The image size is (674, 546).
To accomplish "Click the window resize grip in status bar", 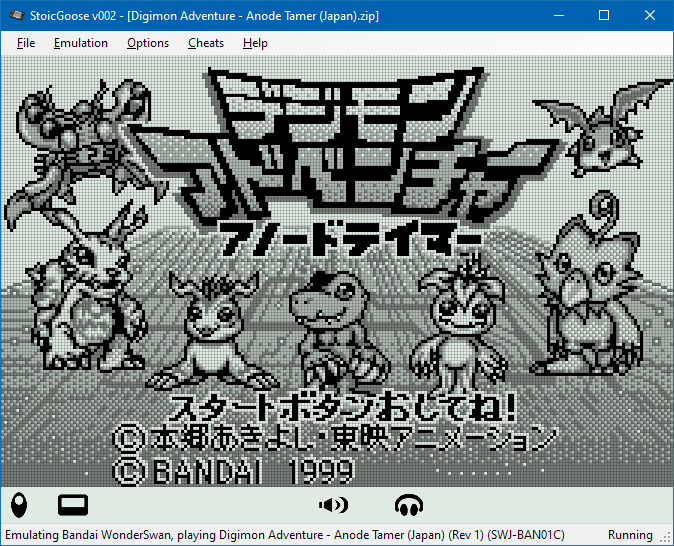I will coord(667,538).
